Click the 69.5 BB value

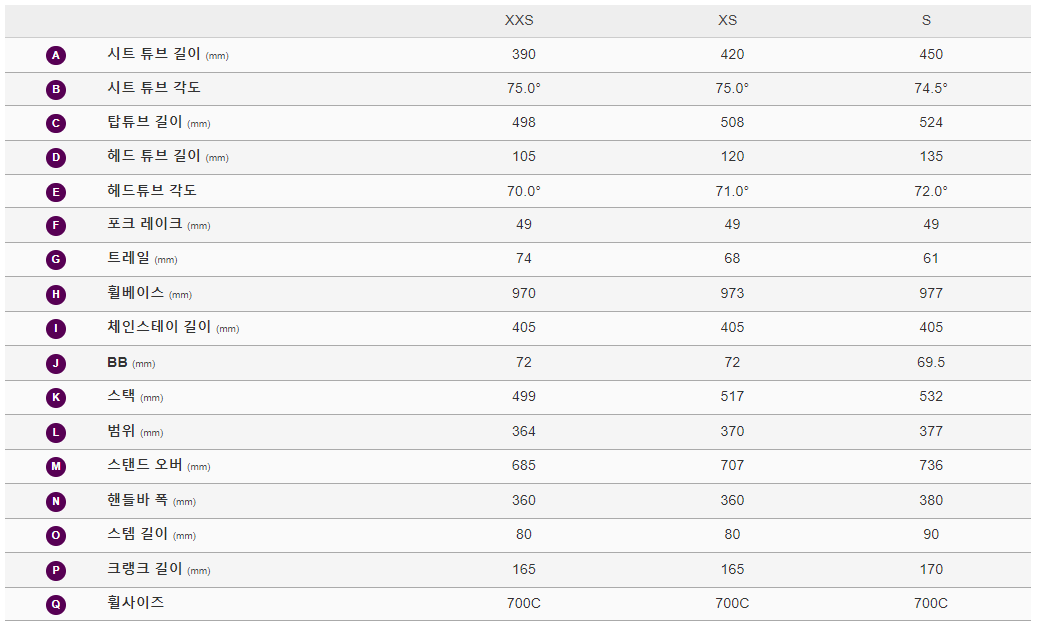tap(931, 362)
